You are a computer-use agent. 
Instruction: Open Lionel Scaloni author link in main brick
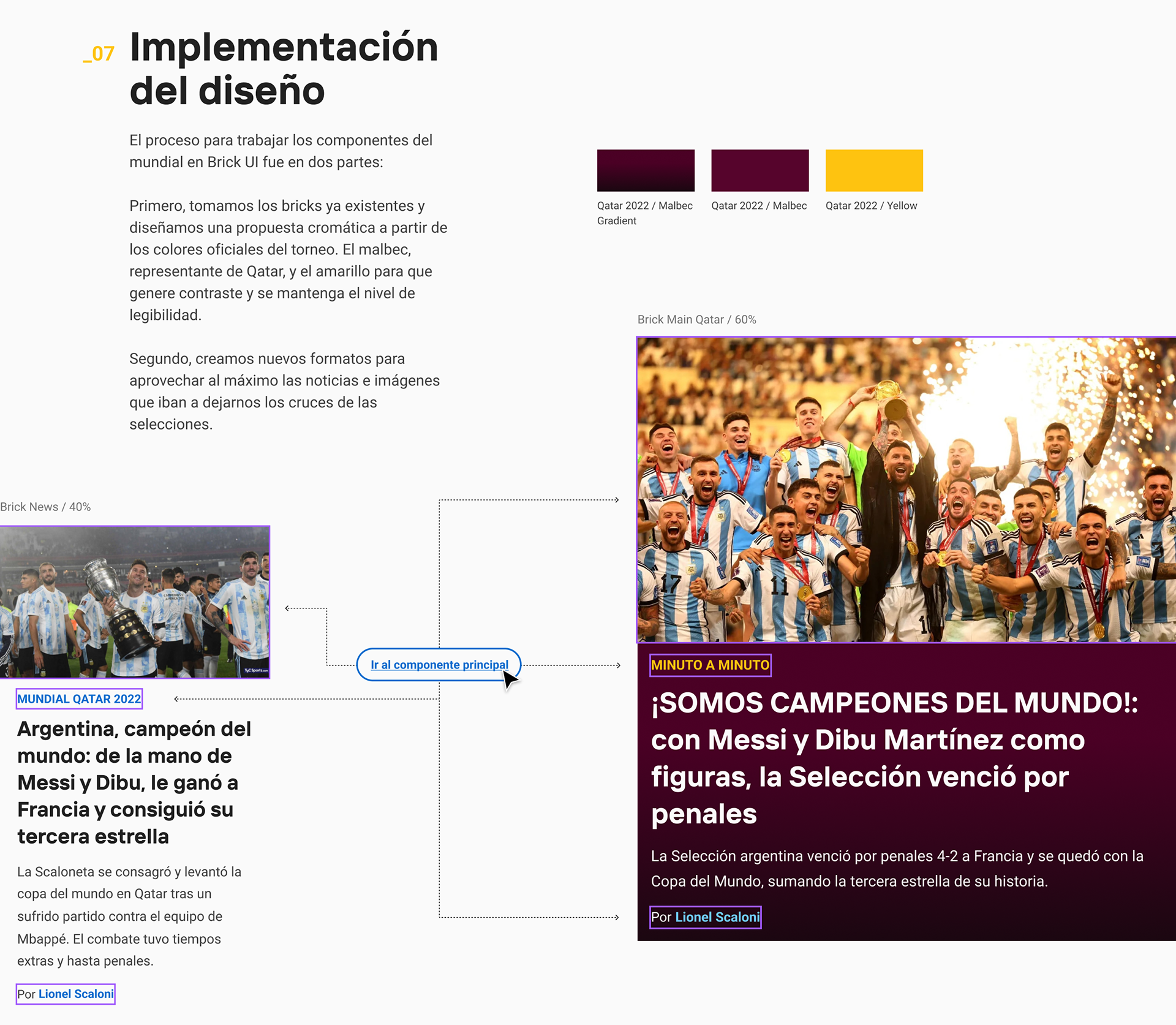click(x=717, y=917)
